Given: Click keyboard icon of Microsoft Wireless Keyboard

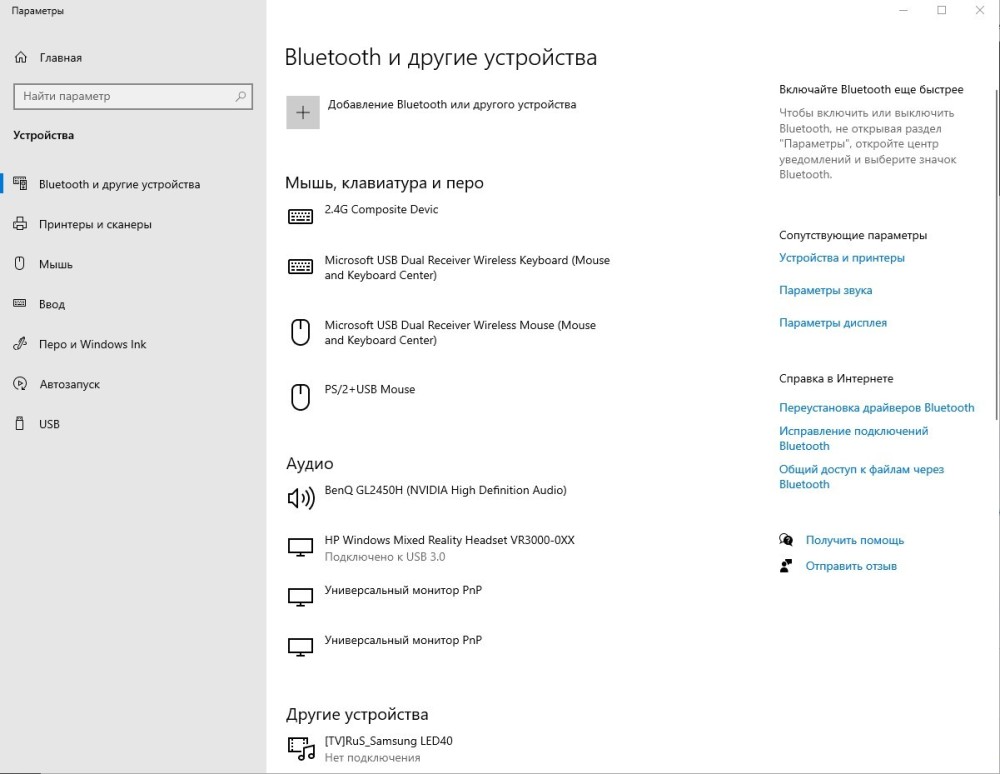Looking at the screenshot, I should [300, 267].
